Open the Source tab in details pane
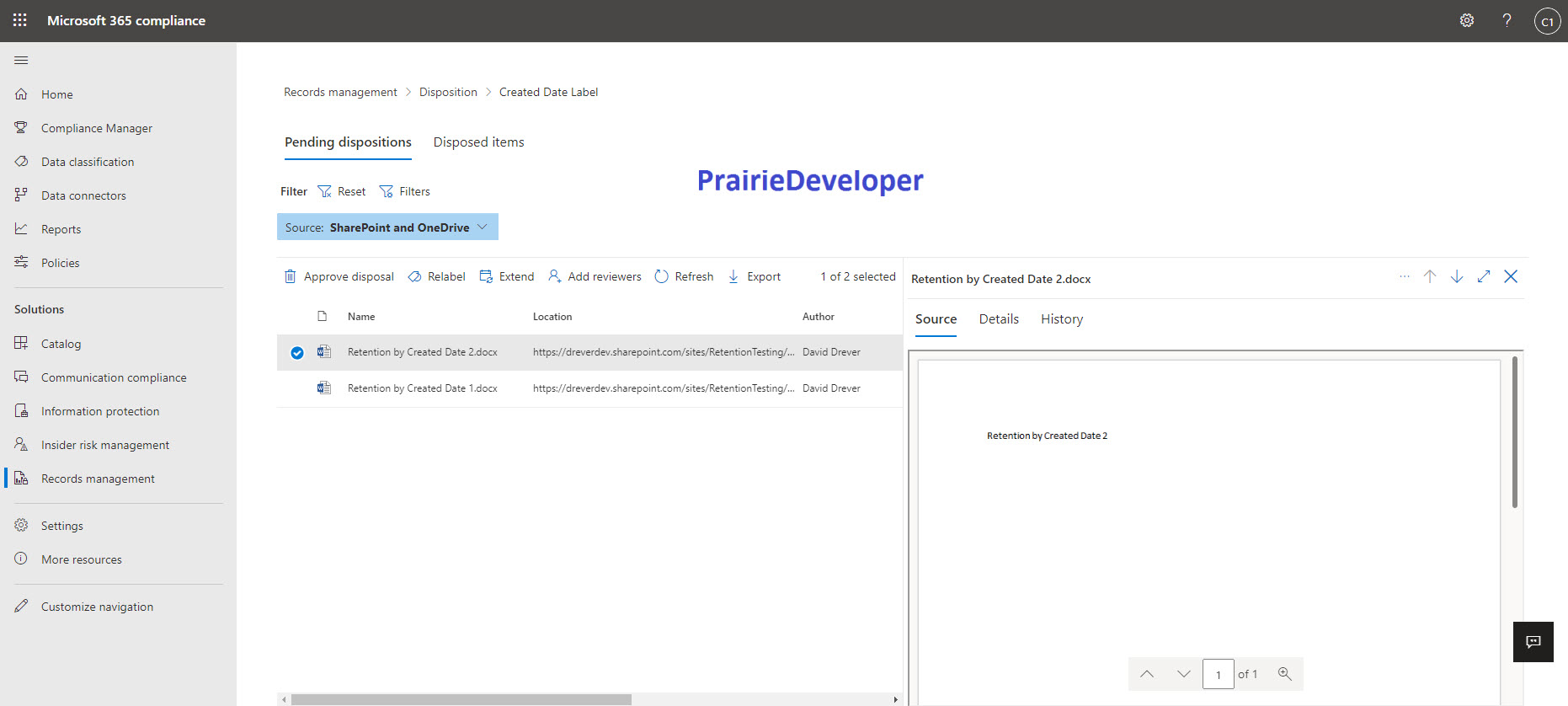Screen dimensions: 1568x706 936,319
